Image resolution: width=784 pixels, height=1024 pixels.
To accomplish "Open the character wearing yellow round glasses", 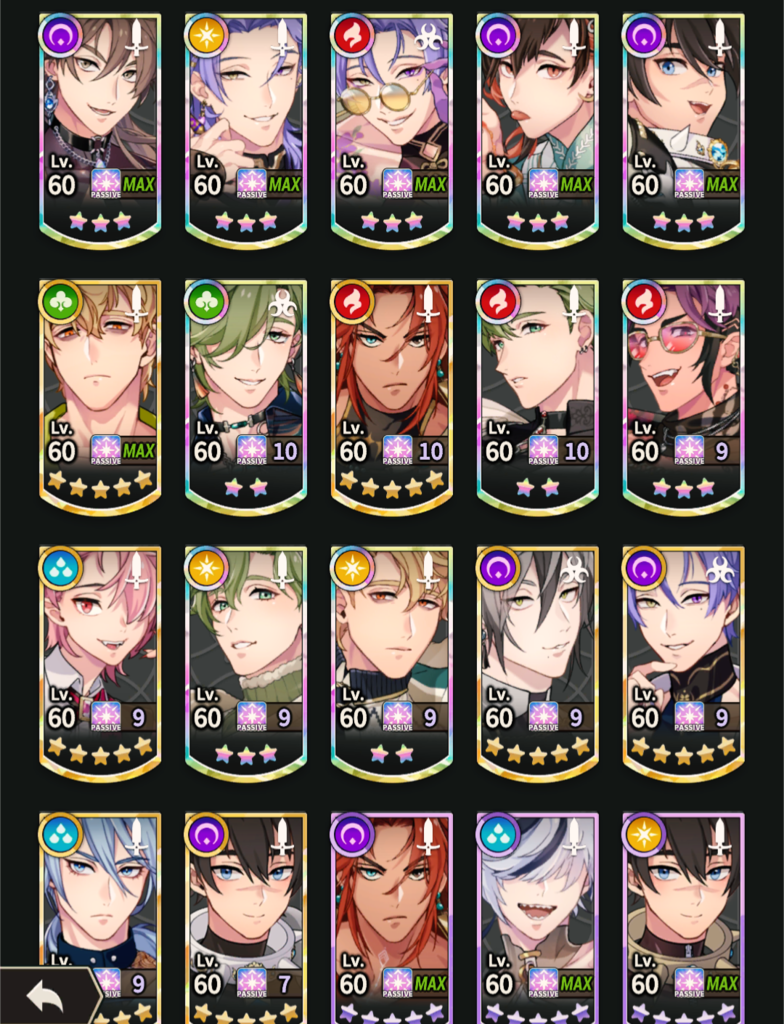I will tap(392, 131).
